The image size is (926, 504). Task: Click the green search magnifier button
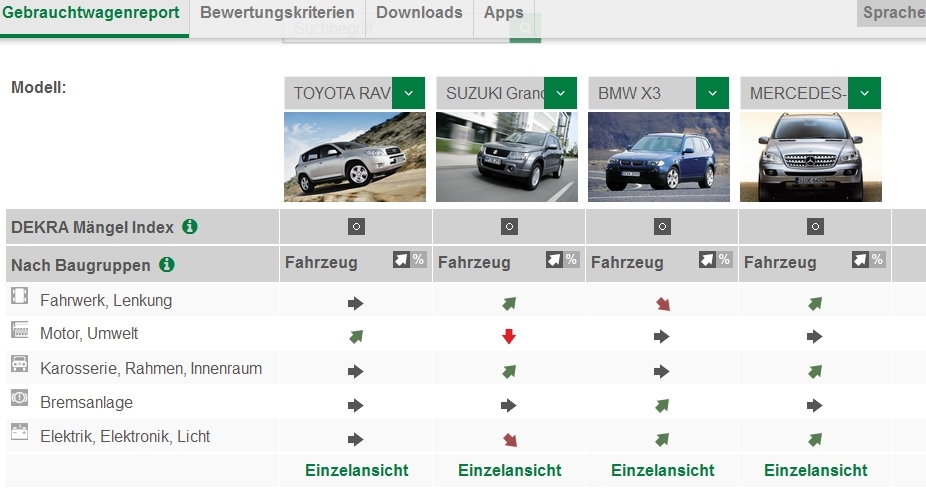click(x=525, y=29)
